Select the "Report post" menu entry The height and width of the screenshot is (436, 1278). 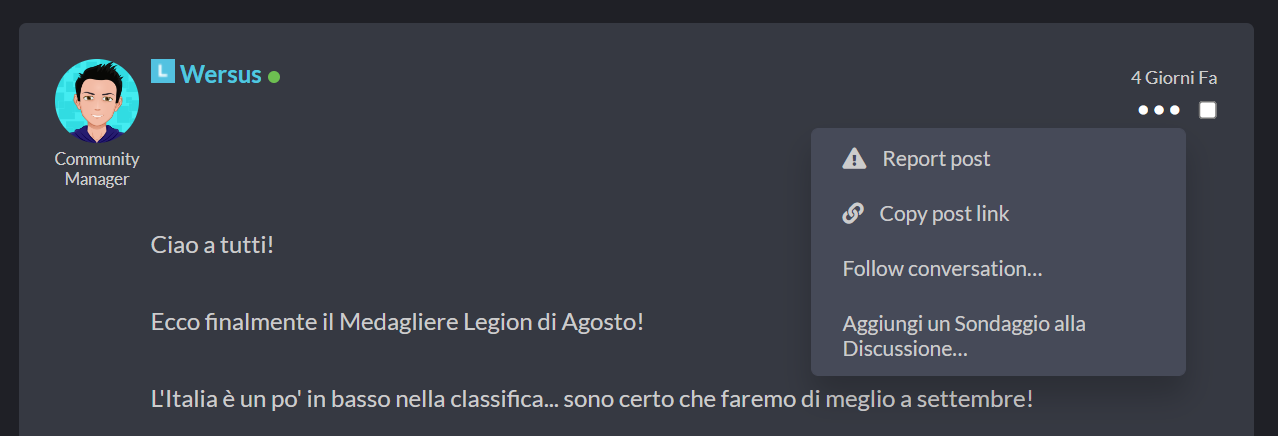point(936,159)
